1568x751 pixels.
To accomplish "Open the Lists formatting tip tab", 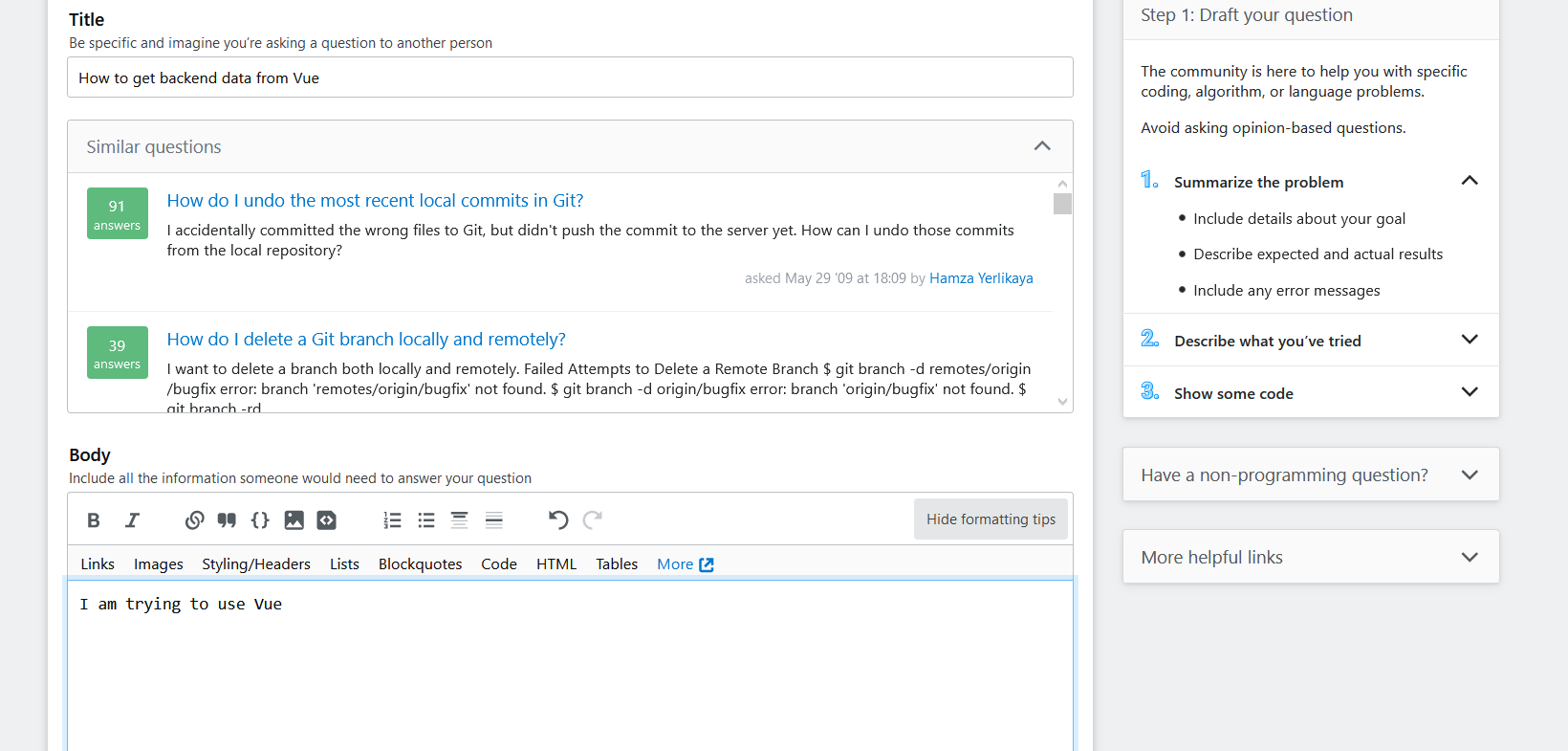I will [x=344, y=564].
